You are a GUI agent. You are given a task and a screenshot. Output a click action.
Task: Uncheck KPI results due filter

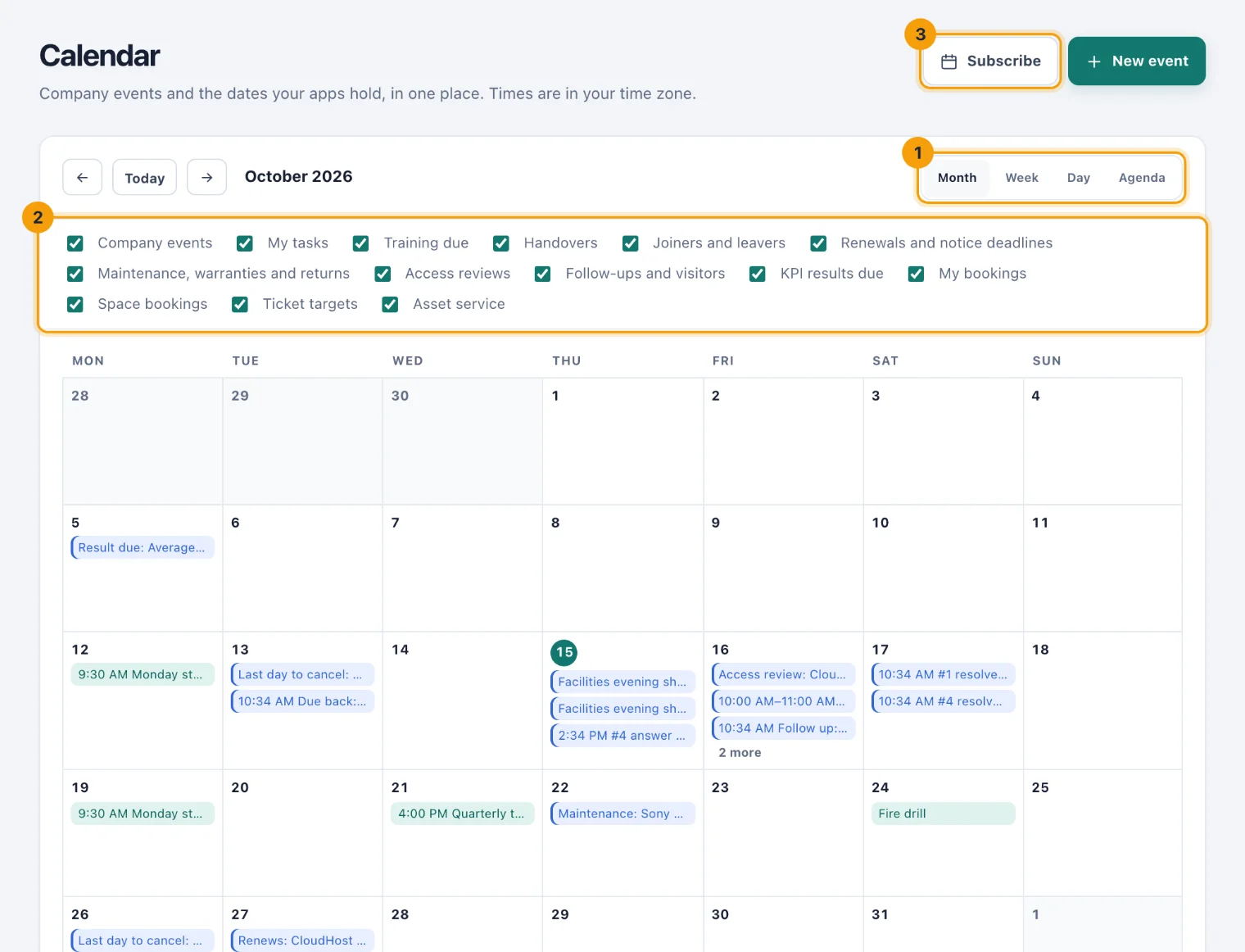click(x=758, y=274)
